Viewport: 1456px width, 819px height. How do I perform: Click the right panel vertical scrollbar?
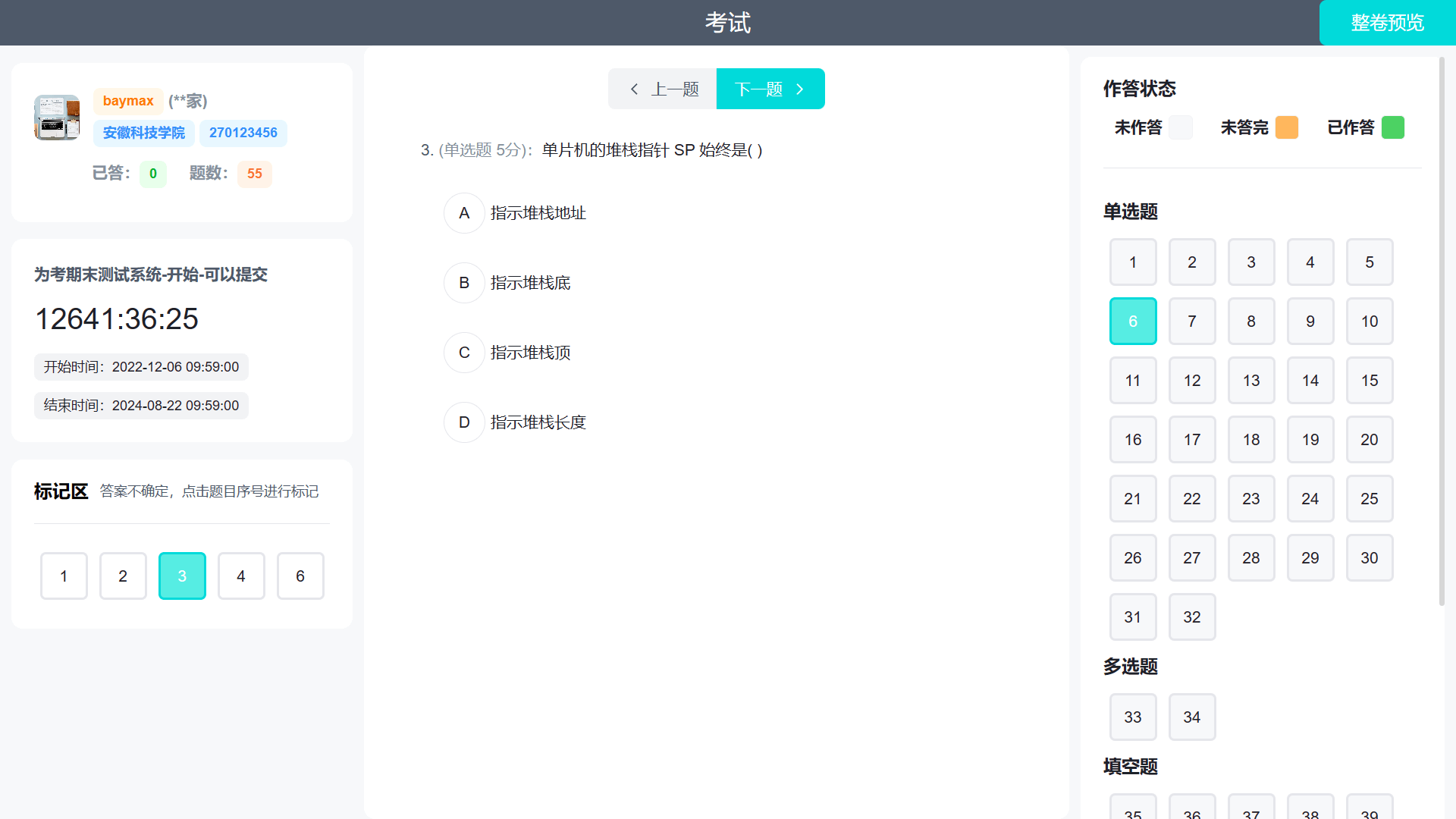1442,332
